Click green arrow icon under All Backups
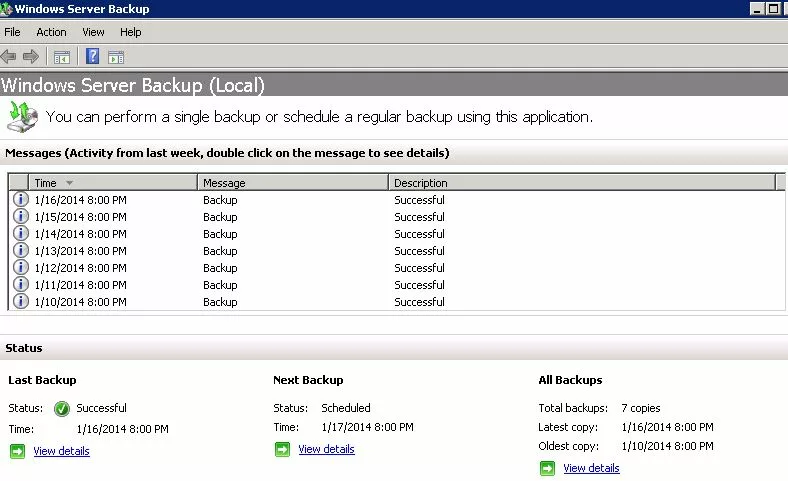 pyautogui.click(x=547, y=468)
